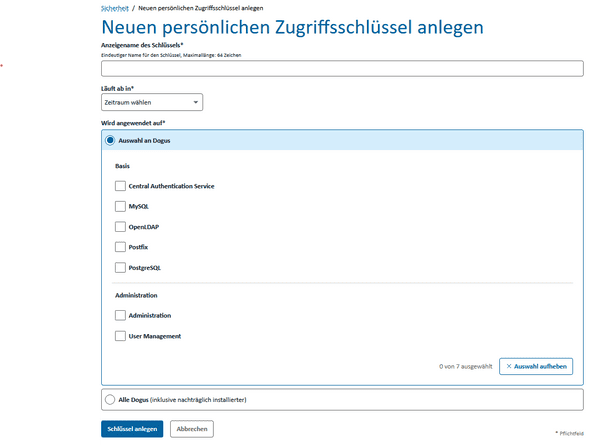Cancel with the Abbrechen button
Image resolution: width=590 pixels, height=445 pixels.
[x=192, y=429]
